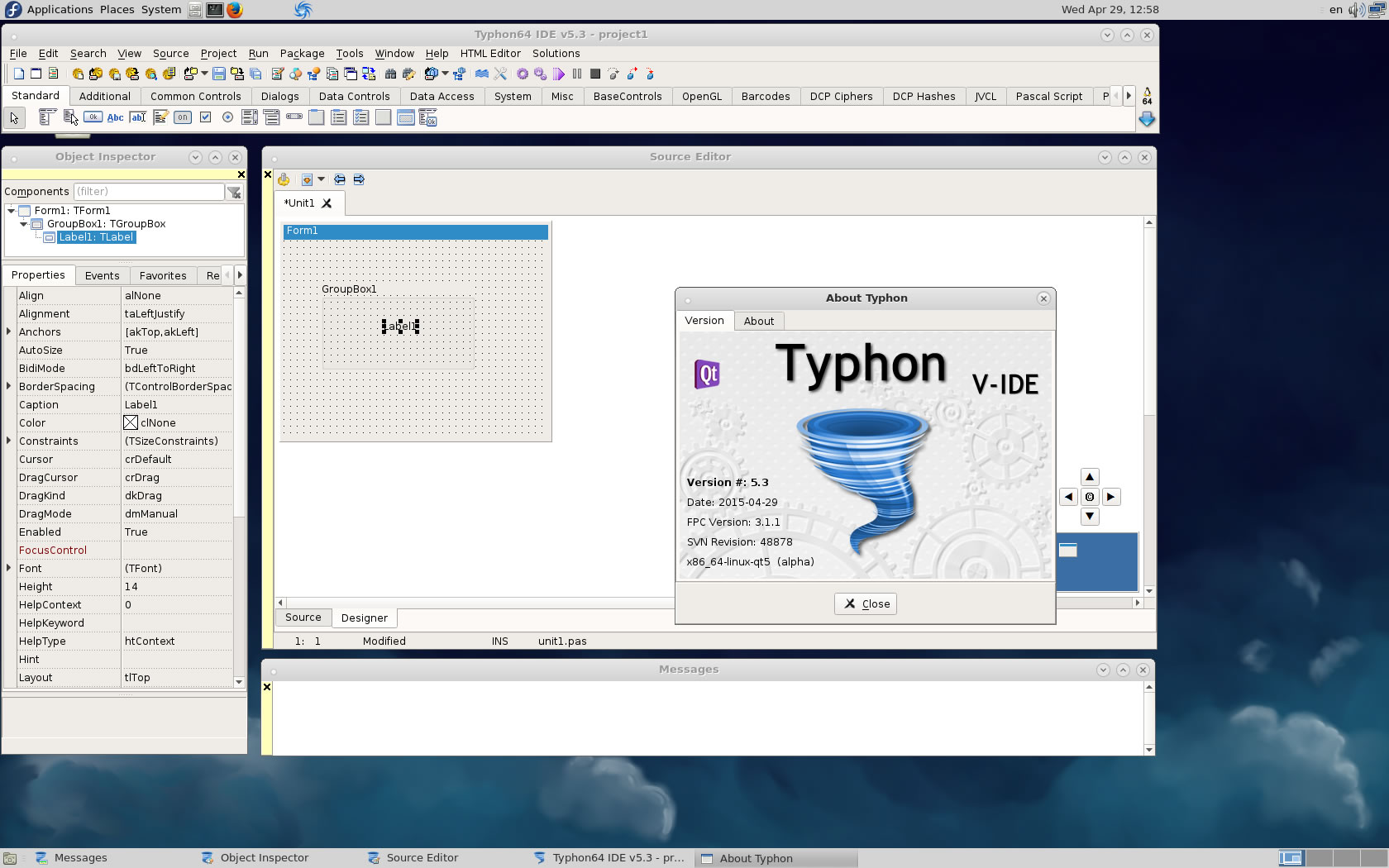Pick the TPanel component icon
The height and width of the screenshot is (868, 1389).
click(383, 117)
